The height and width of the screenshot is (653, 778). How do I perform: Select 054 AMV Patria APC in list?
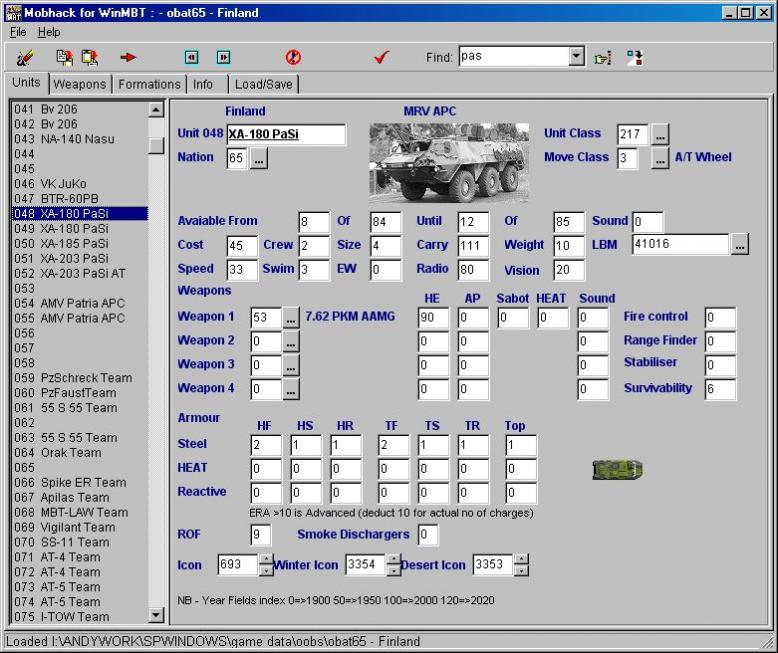point(70,303)
